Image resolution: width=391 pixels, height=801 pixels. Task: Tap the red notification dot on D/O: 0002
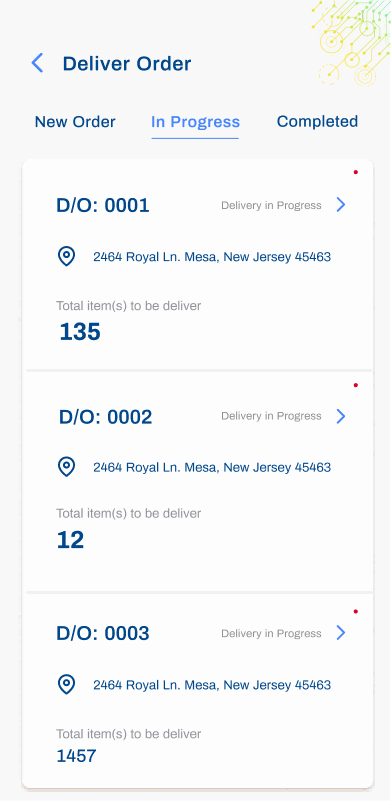(x=356, y=385)
